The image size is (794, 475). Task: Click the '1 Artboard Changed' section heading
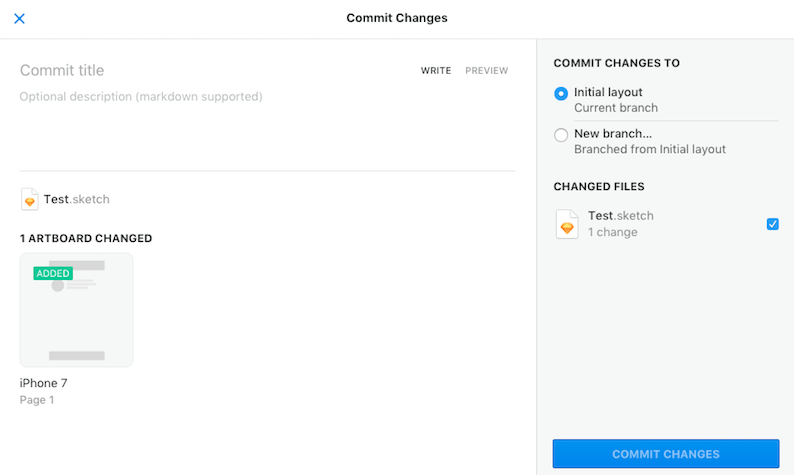[x=86, y=238]
